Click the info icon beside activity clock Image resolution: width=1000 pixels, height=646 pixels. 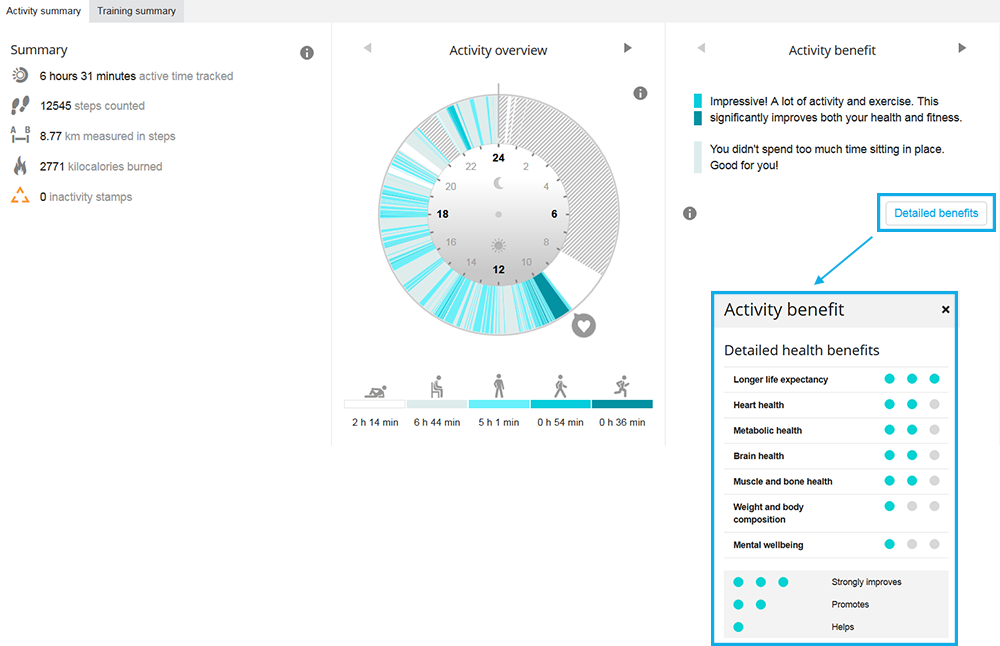click(640, 93)
